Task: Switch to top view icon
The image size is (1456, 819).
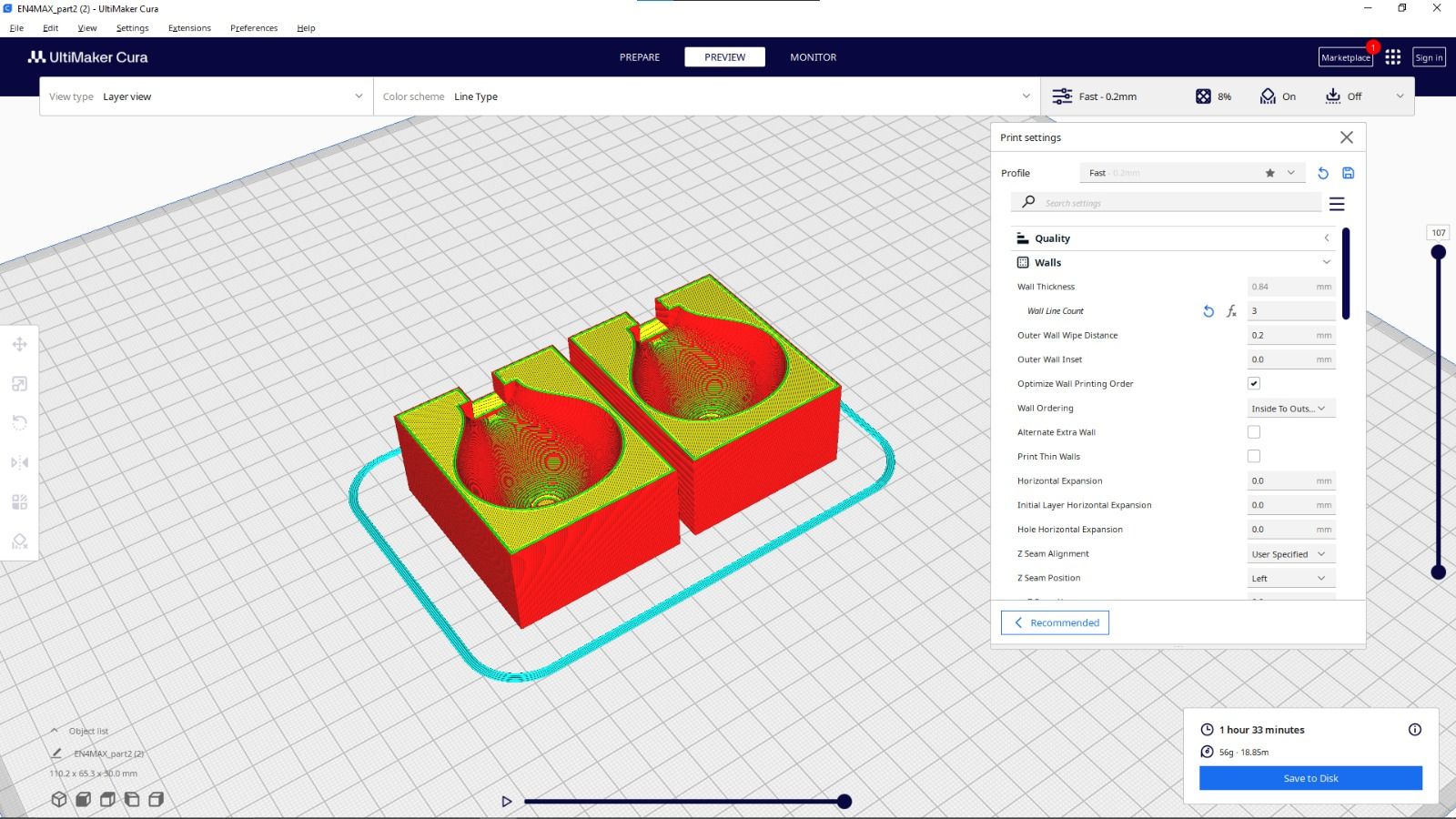Action: click(x=107, y=799)
